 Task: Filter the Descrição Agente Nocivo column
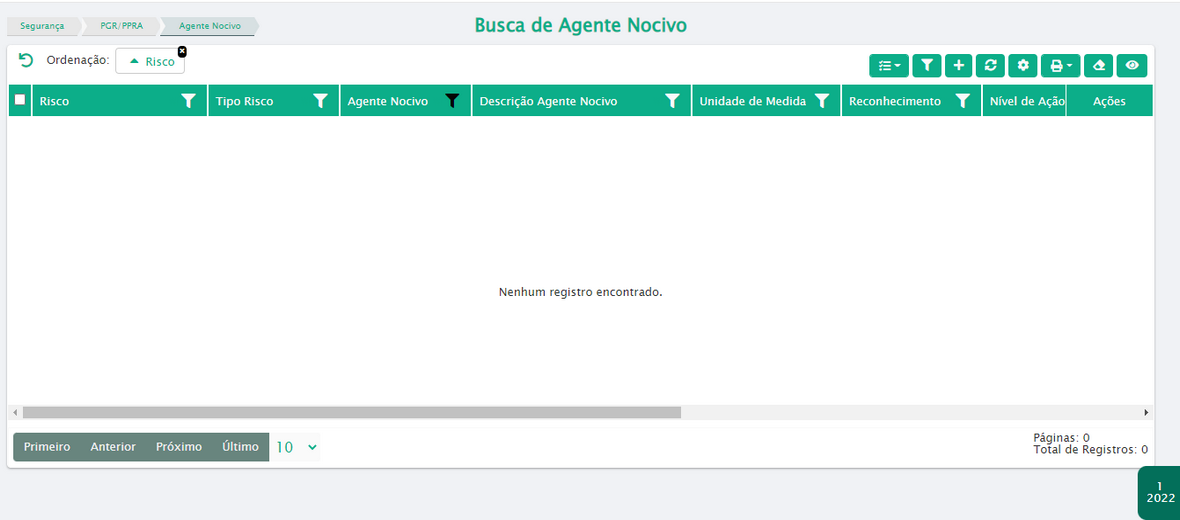(x=673, y=101)
